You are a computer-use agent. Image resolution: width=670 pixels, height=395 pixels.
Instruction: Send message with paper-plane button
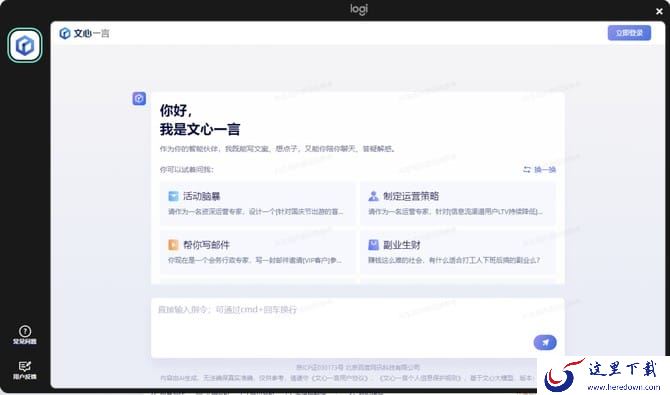(x=545, y=342)
